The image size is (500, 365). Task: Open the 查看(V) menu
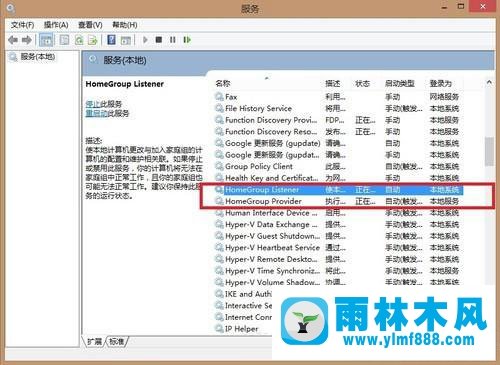(90, 25)
